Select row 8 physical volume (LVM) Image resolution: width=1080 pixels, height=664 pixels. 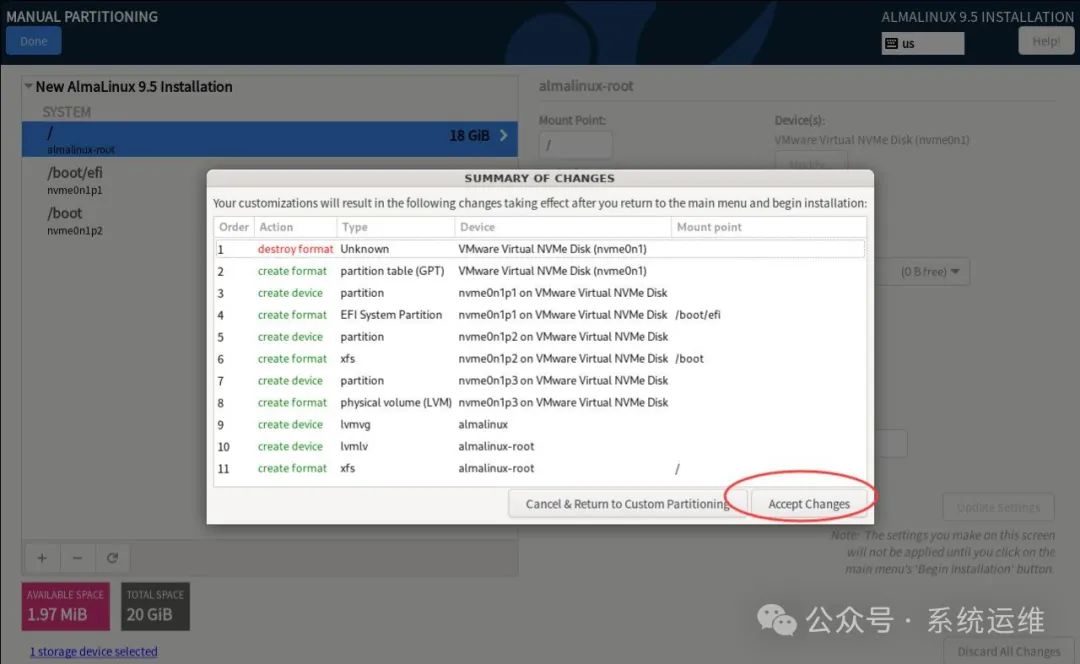click(x=539, y=402)
